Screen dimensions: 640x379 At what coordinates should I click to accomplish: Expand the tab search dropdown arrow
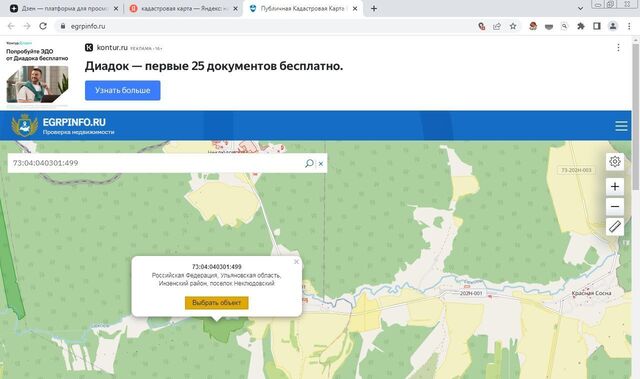(580, 8)
